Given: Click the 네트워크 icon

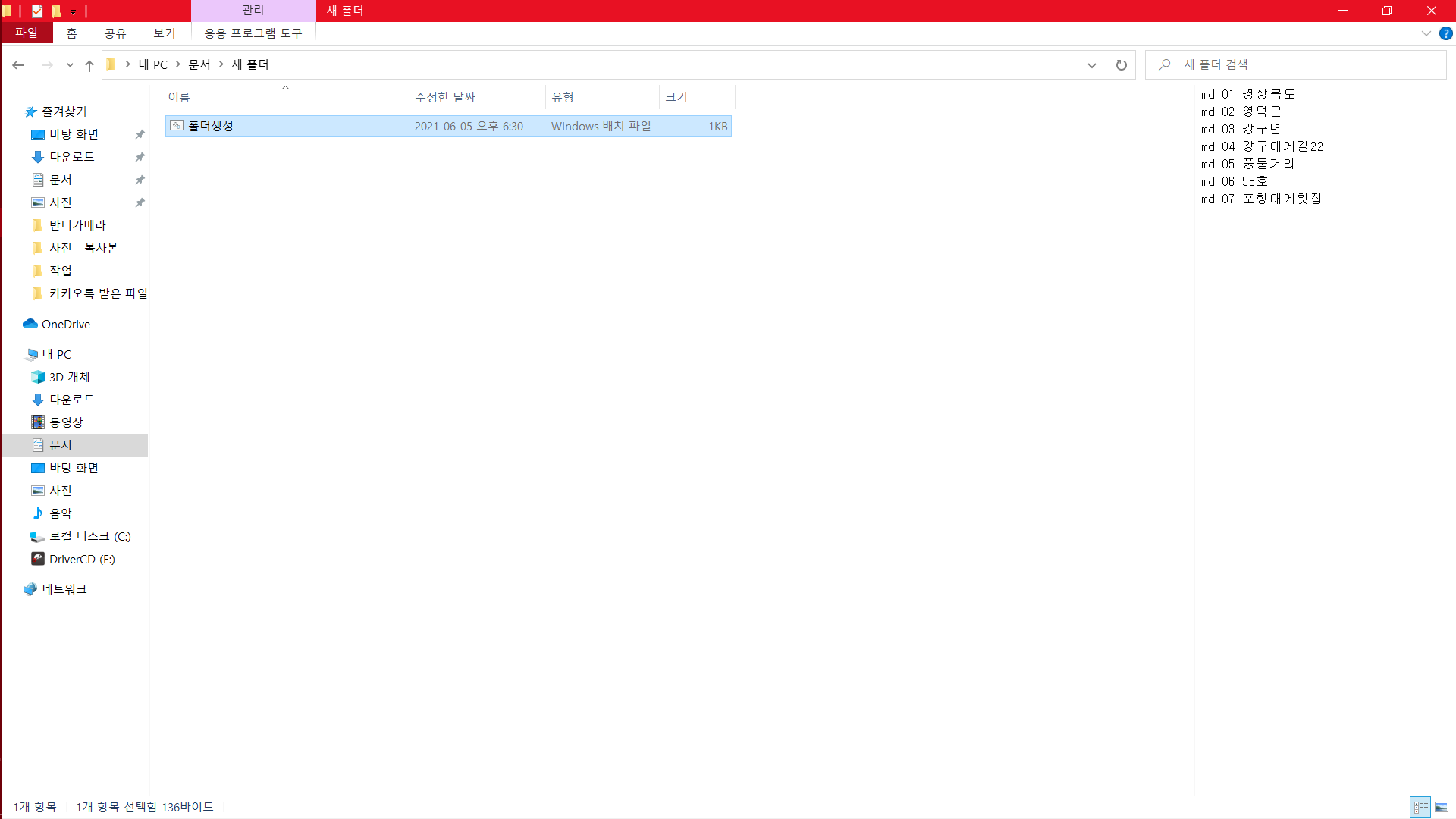Looking at the screenshot, I should (x=30, y=589).
